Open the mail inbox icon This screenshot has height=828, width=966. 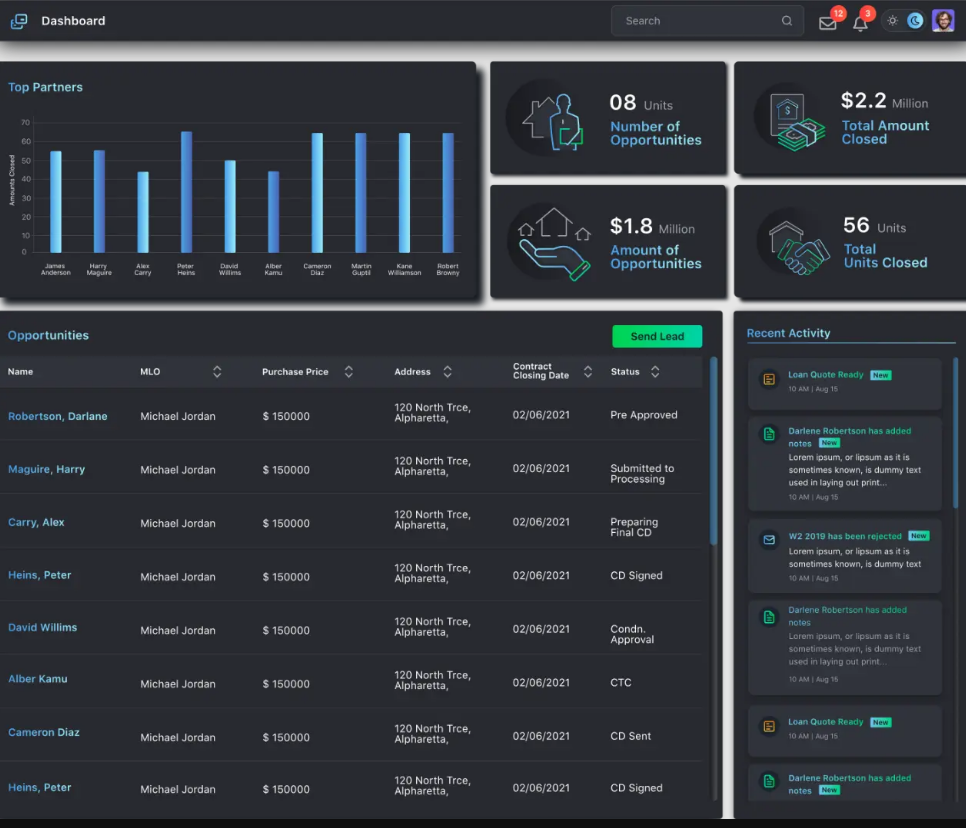click(x=827, y=23)
